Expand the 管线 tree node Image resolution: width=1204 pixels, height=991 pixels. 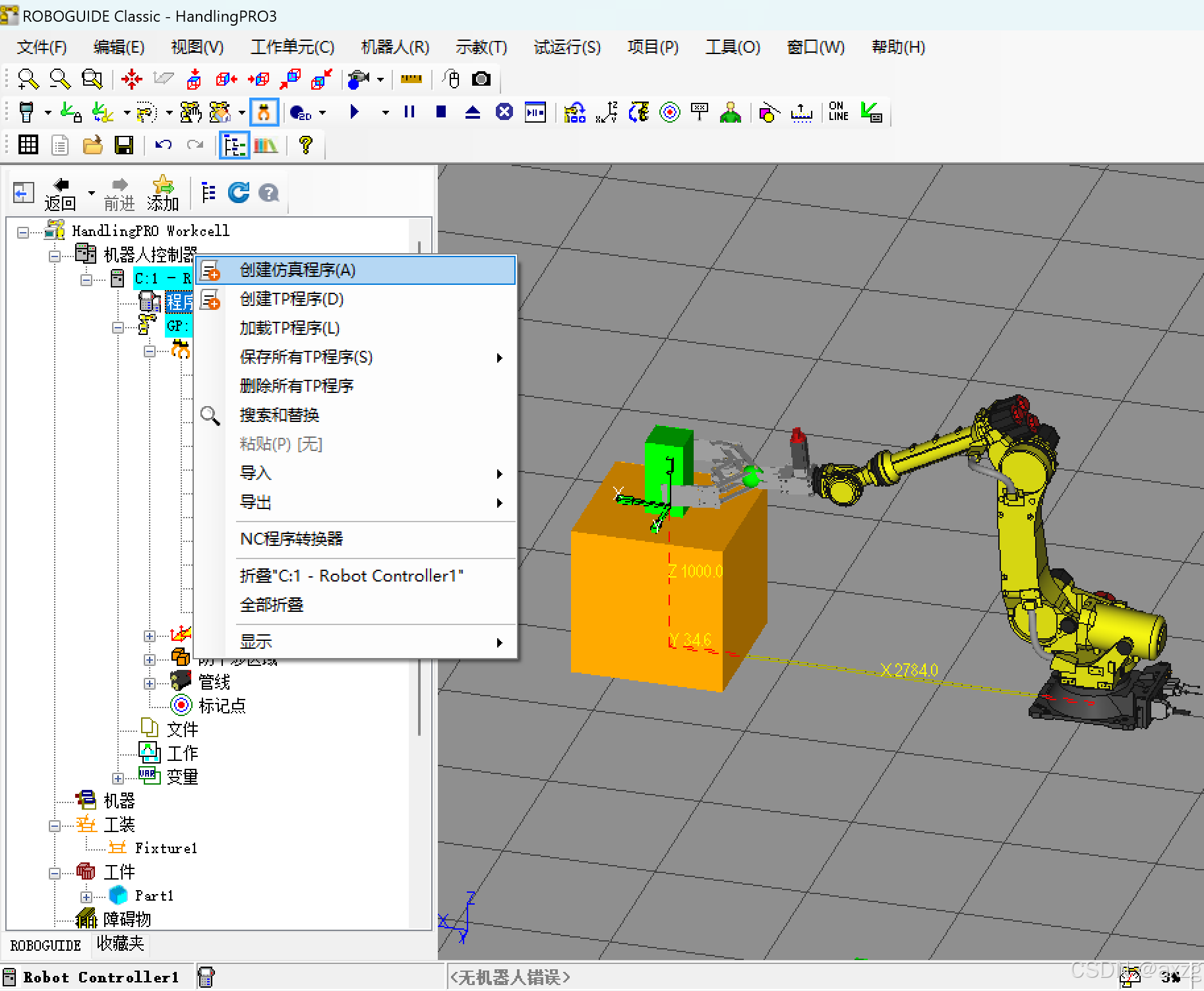150,684
